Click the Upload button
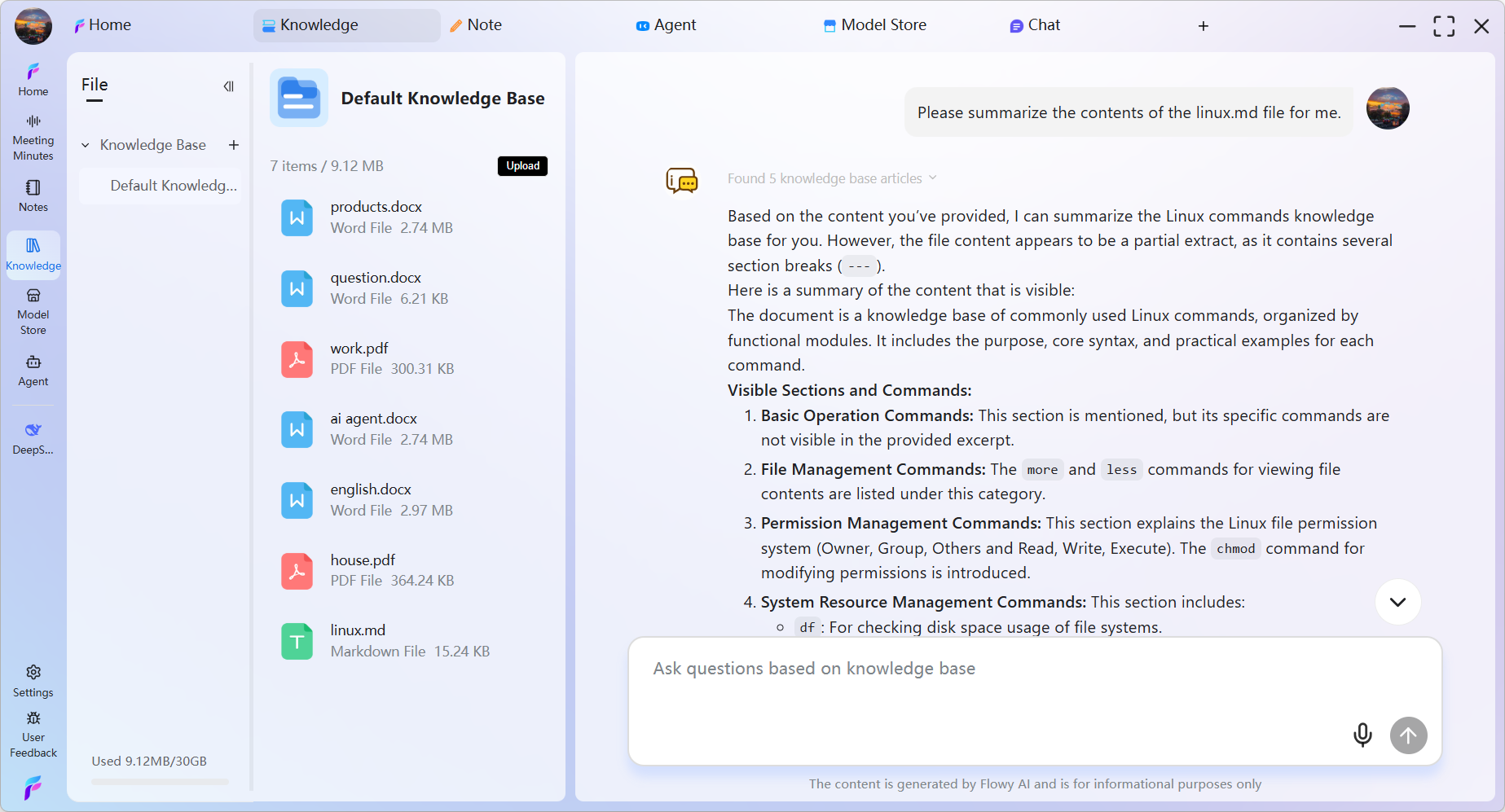 click(x=522, y=166)
